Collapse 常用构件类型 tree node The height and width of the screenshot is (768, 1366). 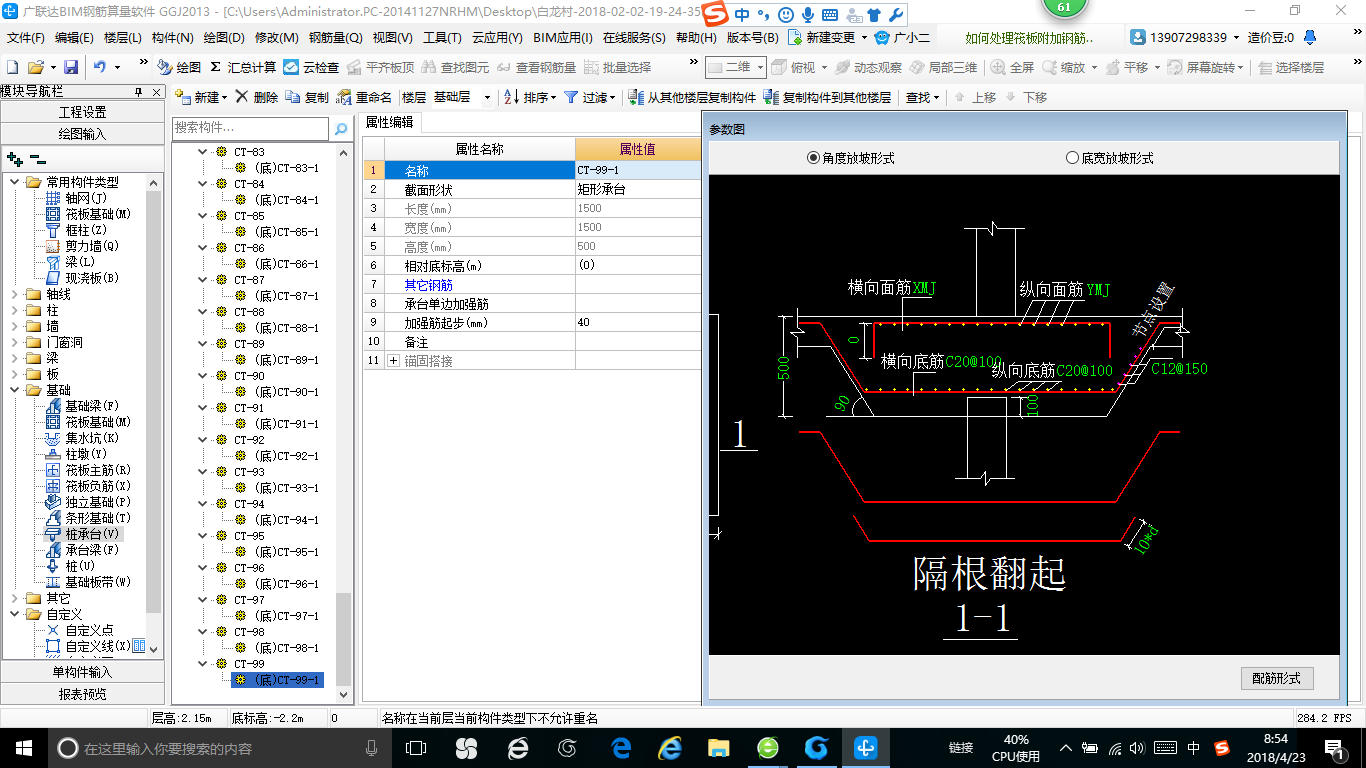coord(15,182)
